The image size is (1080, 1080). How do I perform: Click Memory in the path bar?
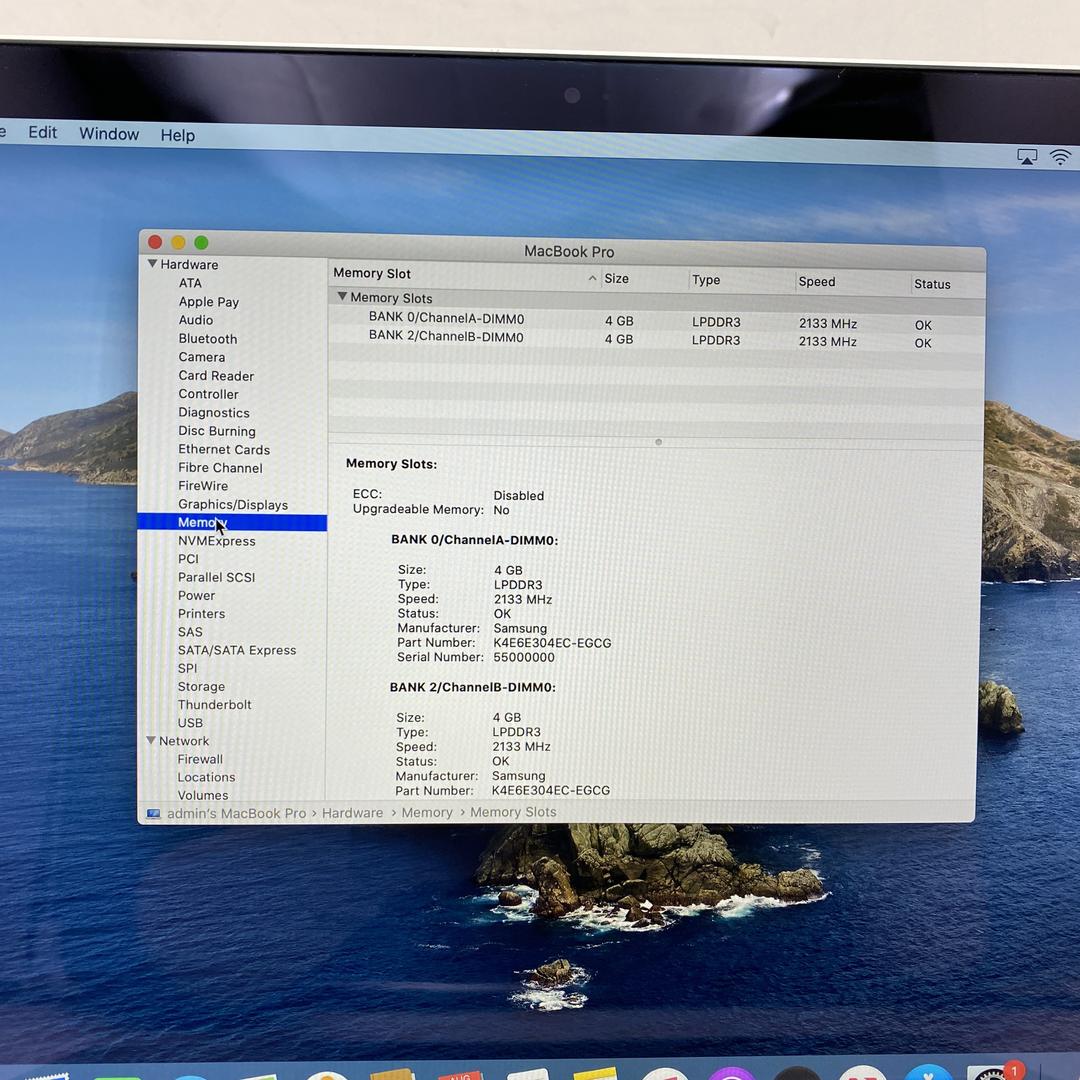pyautogui.click(x=427, y=813)
